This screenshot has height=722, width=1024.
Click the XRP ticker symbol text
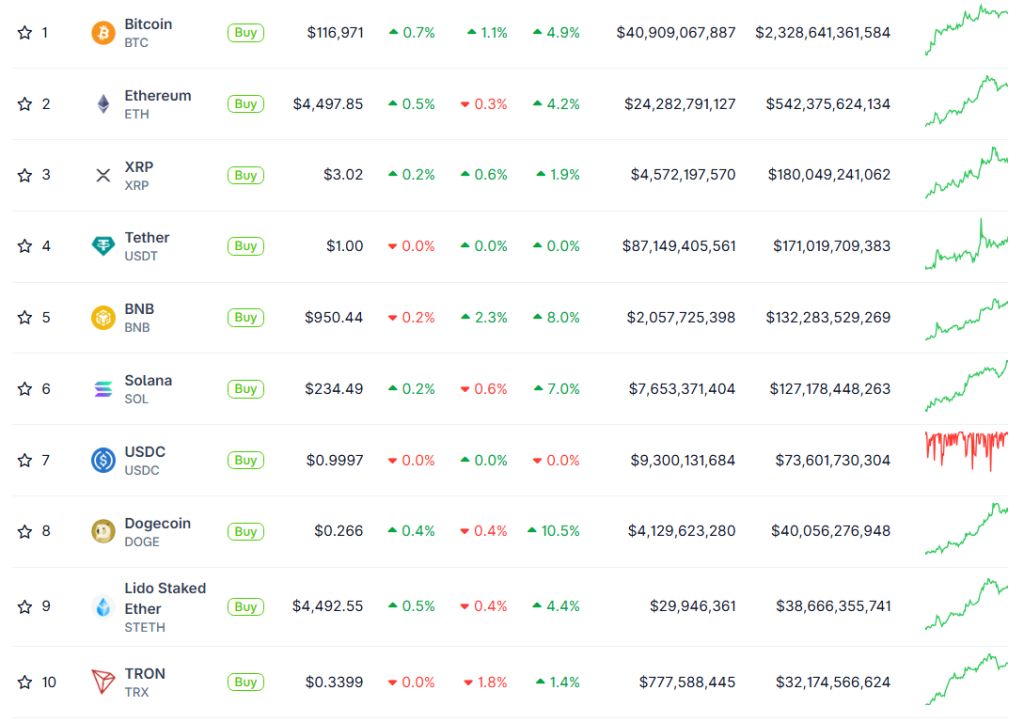pyautogui.click(x=136, y=185)
